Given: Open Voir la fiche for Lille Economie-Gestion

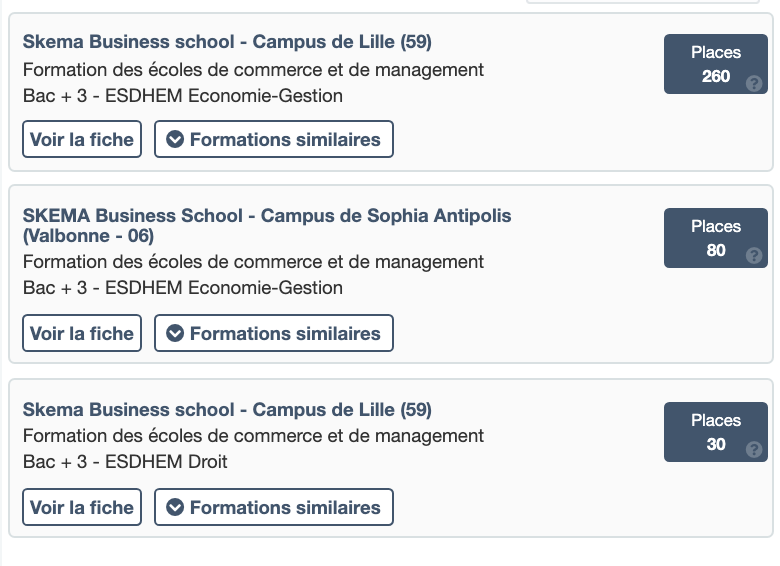Looking at the screenshot, I should pos(82,140).
